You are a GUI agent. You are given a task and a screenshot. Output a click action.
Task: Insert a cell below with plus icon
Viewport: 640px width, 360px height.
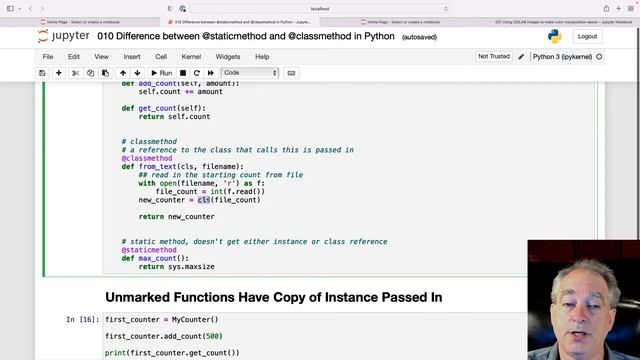(59, 73)
